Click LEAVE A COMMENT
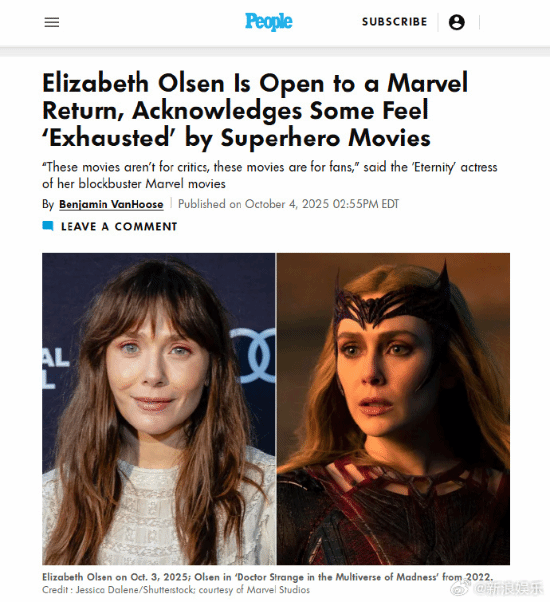This screenshot has height=602, width=550. (x=119, y=227)
